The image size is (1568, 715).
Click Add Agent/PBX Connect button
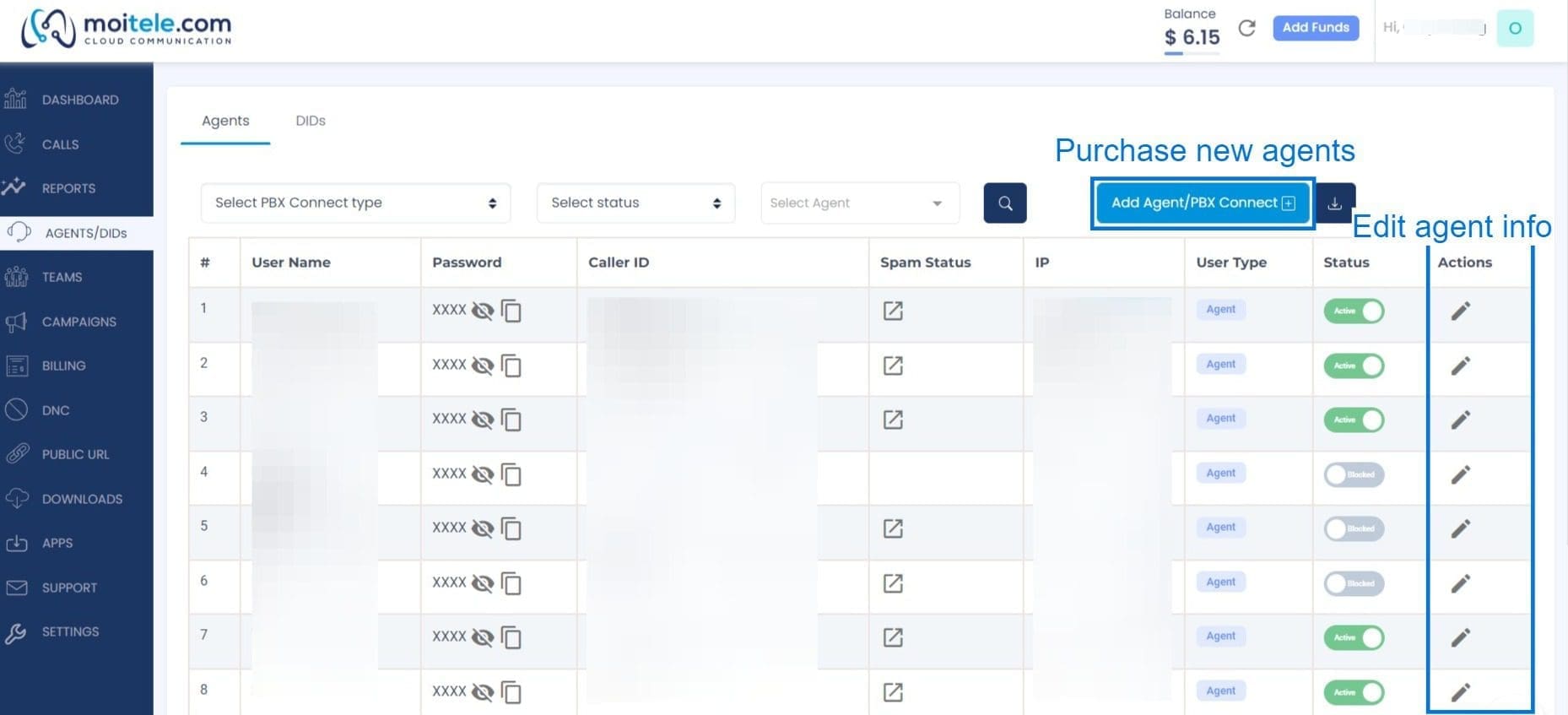click(1203, 203)
